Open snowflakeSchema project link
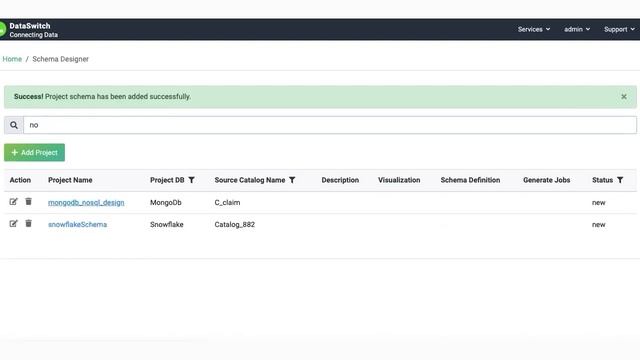640x360 pixels. pyautogui.click(x=78, y=224)
